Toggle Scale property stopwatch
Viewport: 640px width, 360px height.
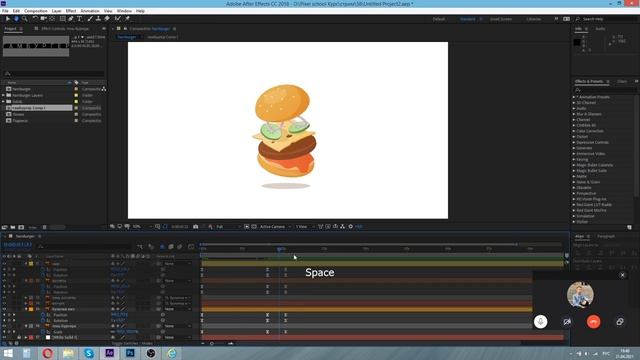[x=43, y=332]
